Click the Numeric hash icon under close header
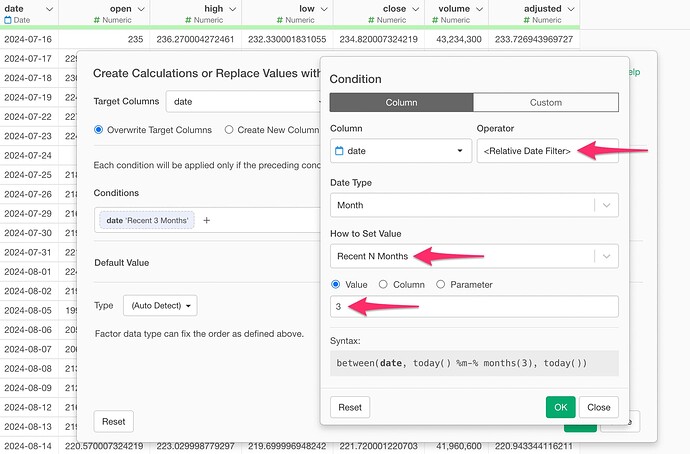Screen dimensions: 690x454 coord(371,20)
